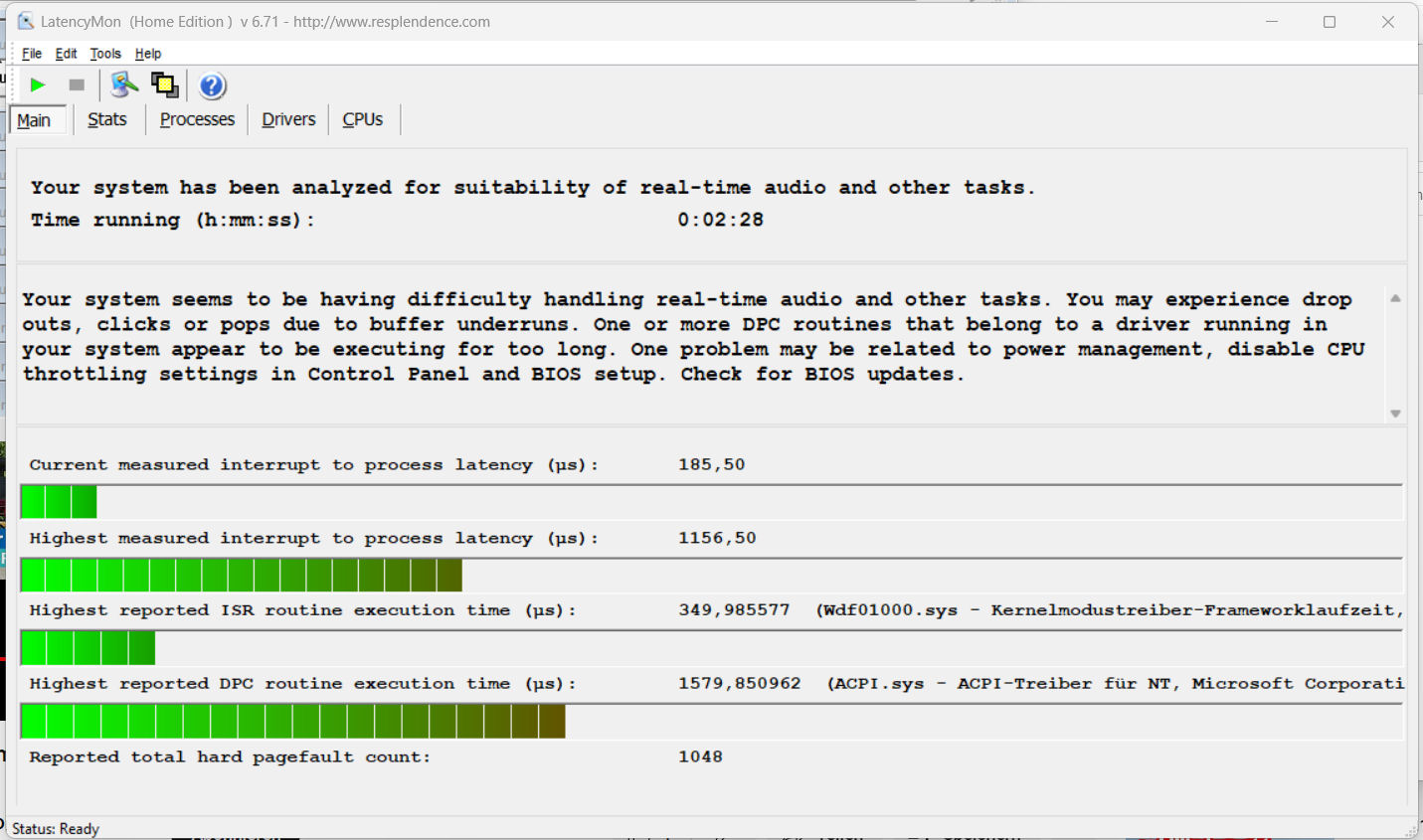Open help with the blue question mark
This screenshot has width=1423, height=840.
coord(212,86)
